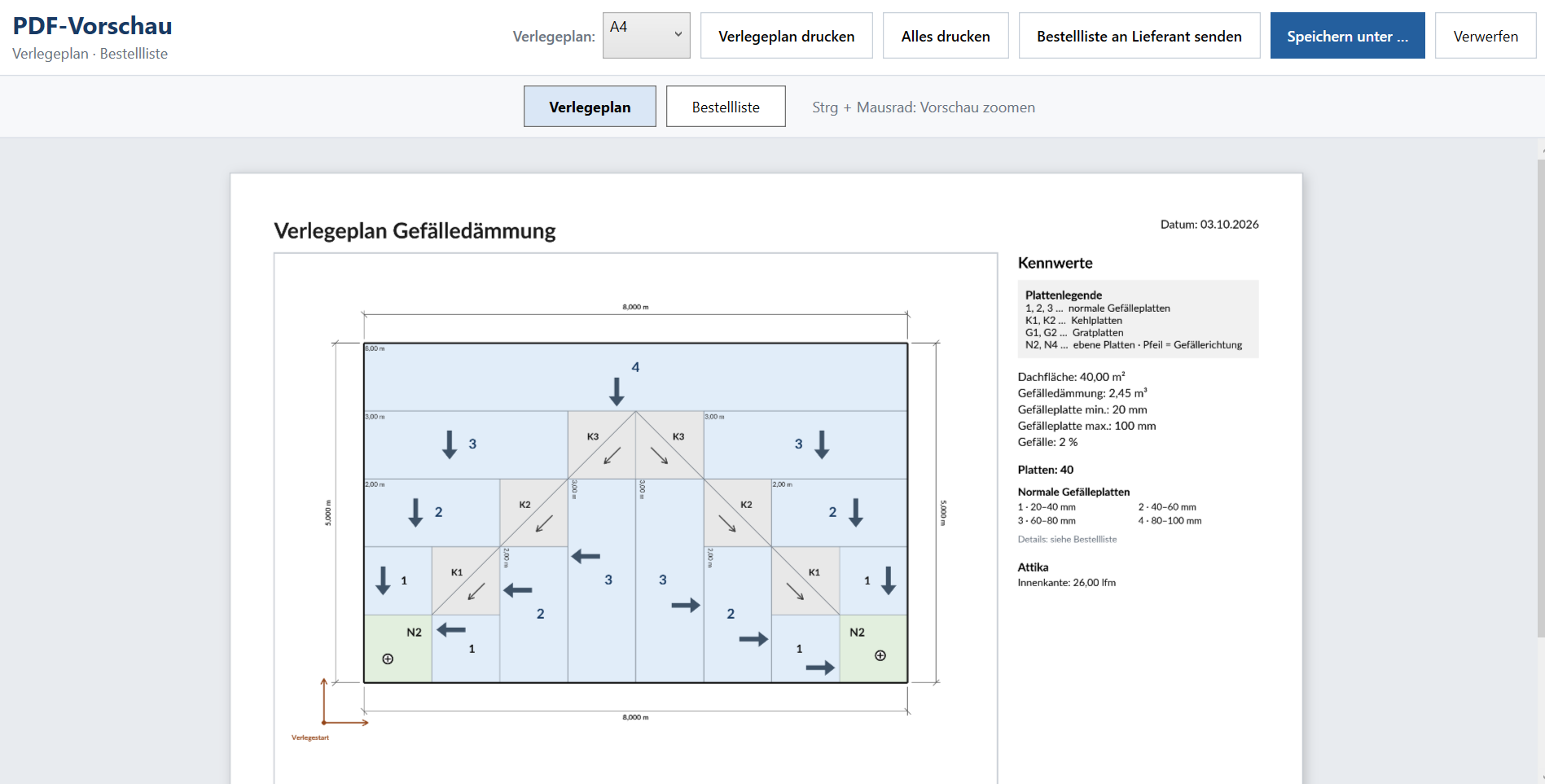Click Alles drucken button
This screenshot has width=1545, height=784.
tap(946, 36)
